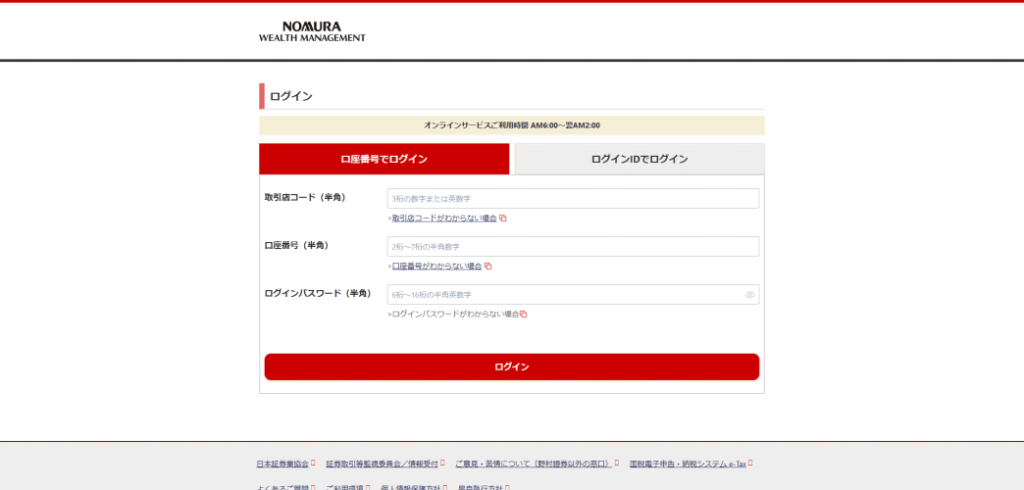Click the Nomura Wealth Management logo

point(312,31)
